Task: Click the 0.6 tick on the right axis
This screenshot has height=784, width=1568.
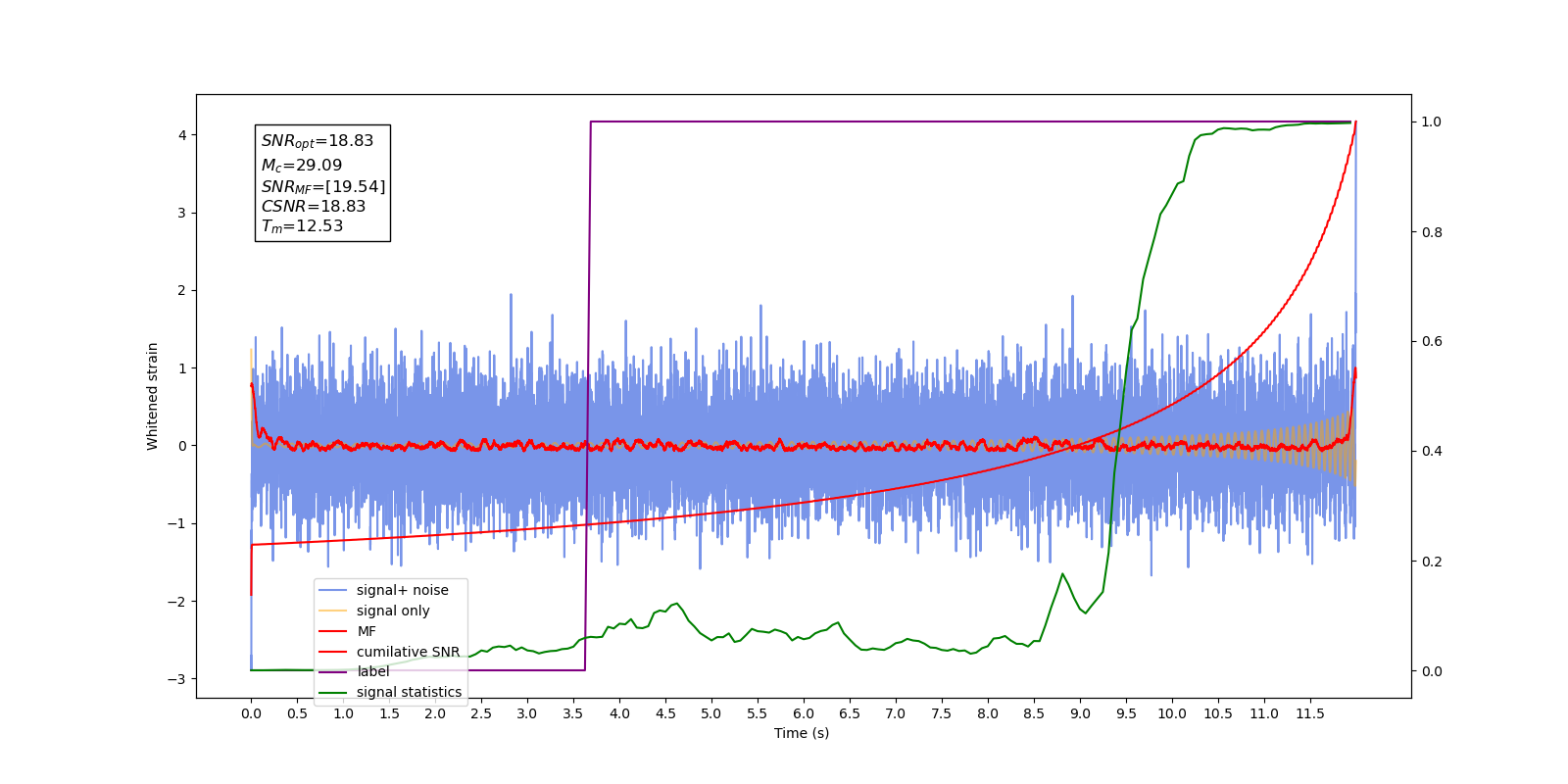Action: pos(1432,342)
